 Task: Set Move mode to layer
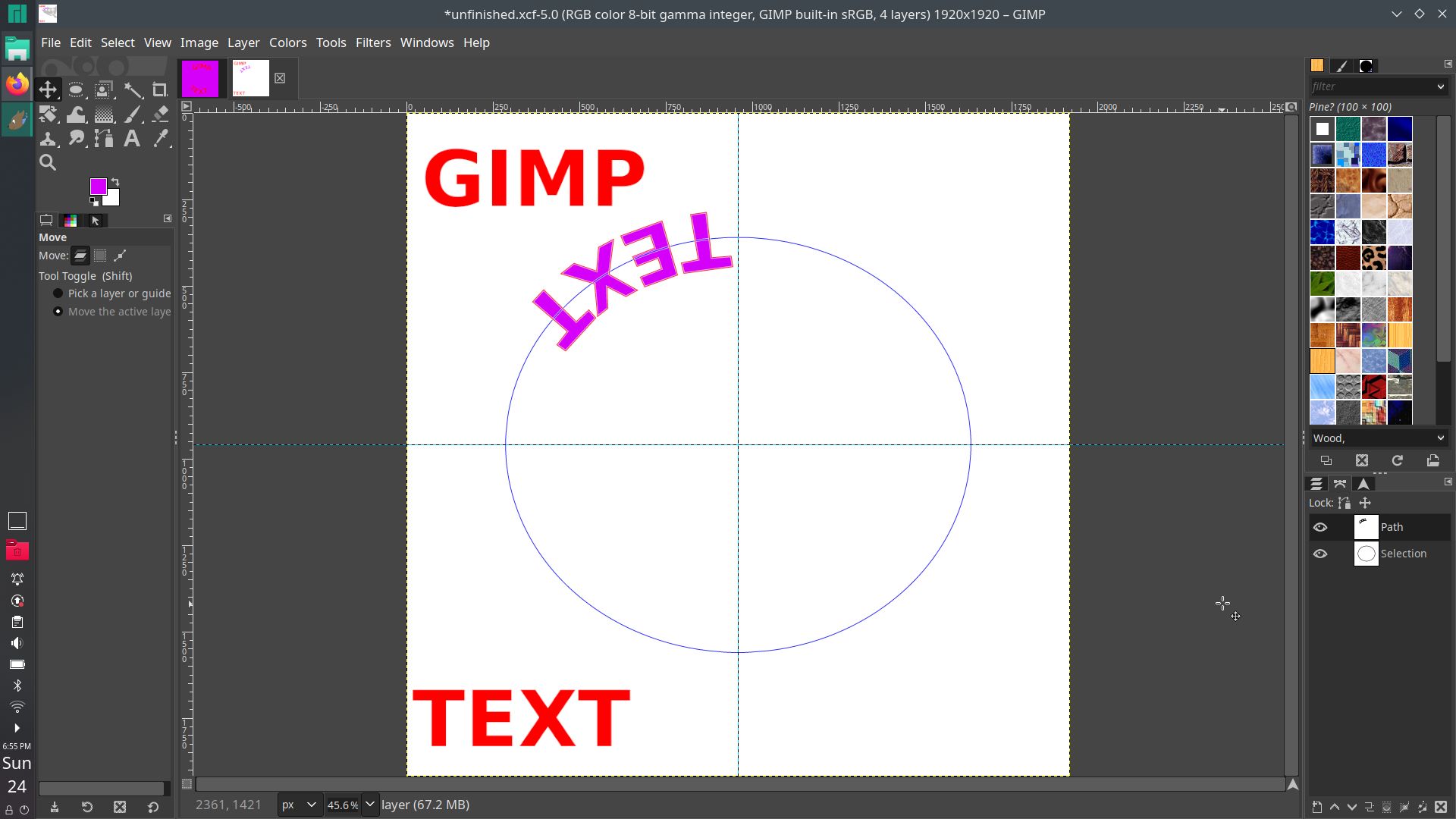coord(80,256)
